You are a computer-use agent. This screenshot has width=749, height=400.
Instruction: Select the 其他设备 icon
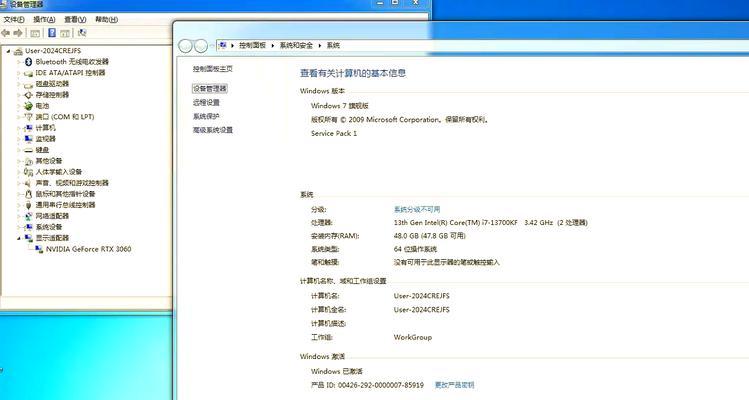28,161
